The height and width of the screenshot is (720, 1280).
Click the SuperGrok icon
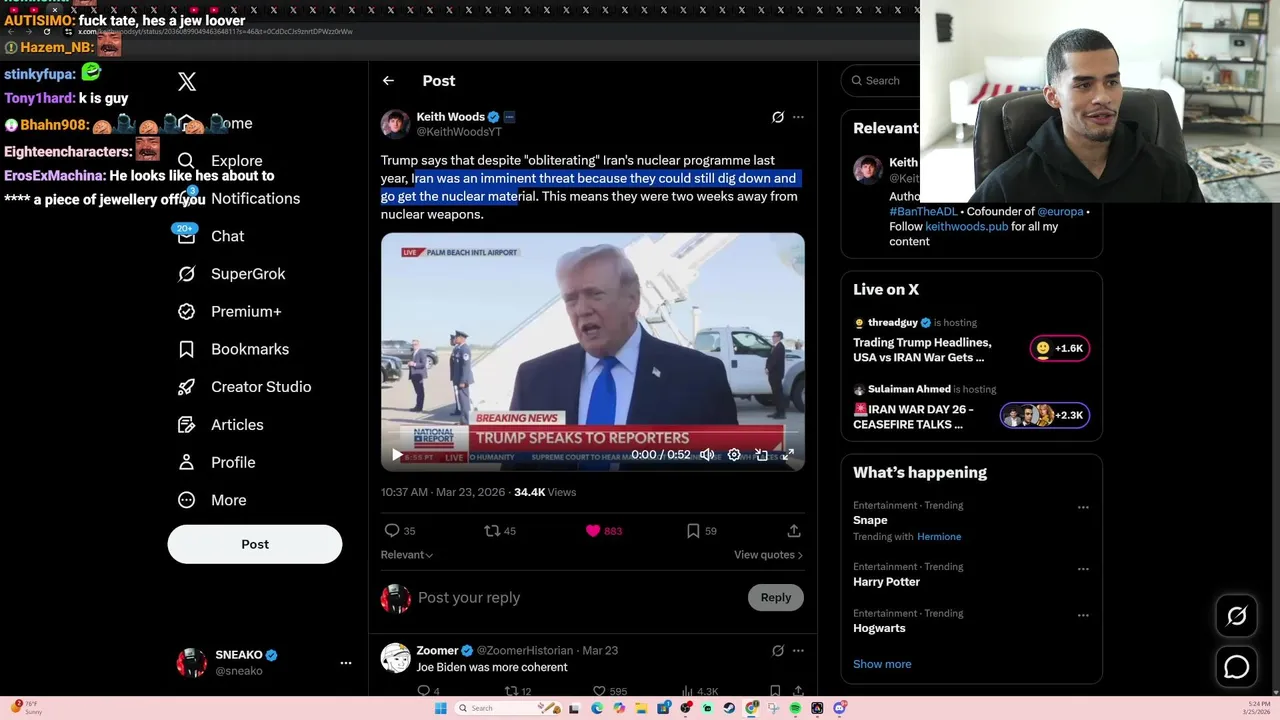tap(186, 274)
